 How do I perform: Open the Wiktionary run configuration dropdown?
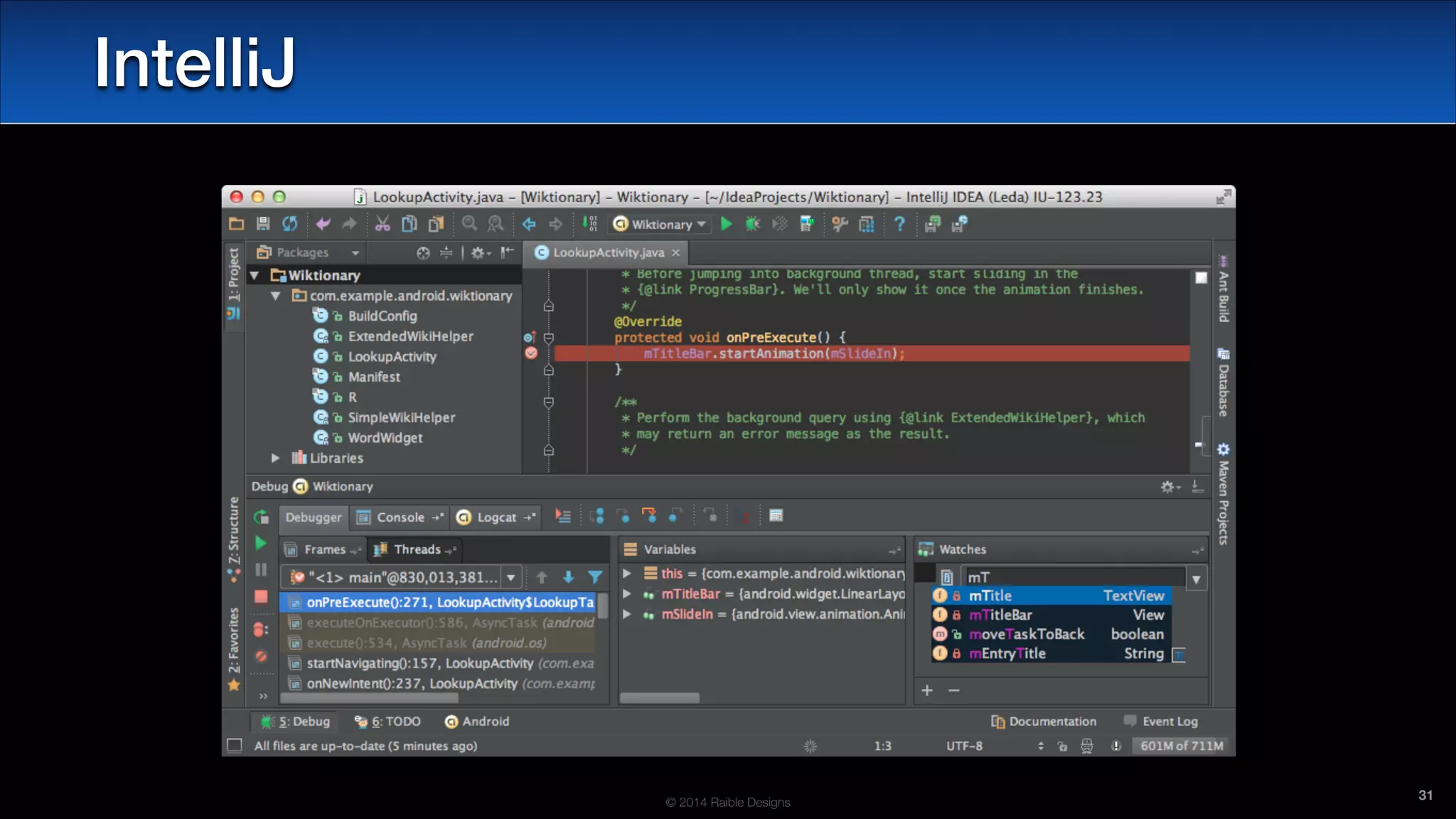(659, 225)
